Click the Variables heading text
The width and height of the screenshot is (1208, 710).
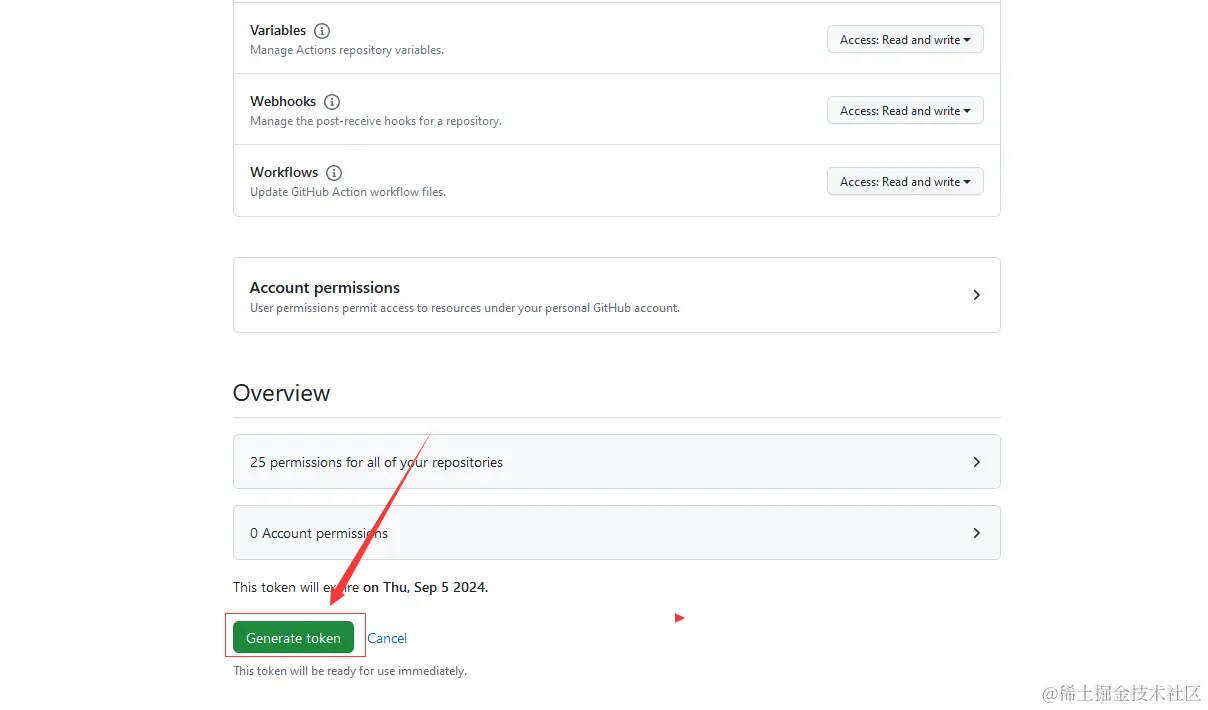278,31
